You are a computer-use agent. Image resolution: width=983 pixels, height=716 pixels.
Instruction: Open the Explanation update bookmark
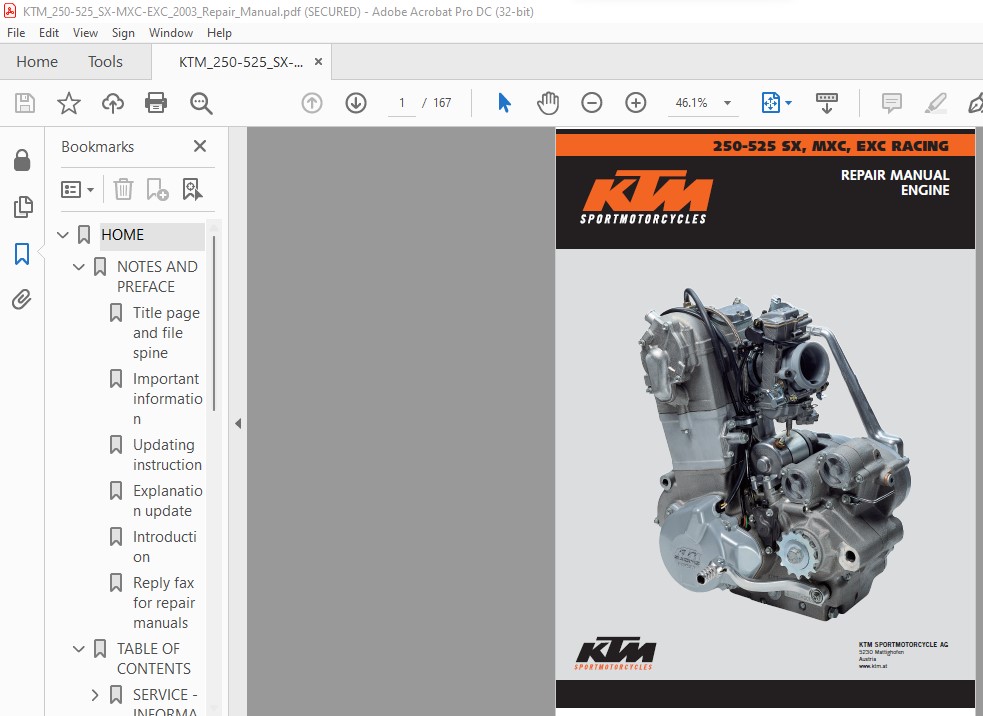[x=167, y=501]
